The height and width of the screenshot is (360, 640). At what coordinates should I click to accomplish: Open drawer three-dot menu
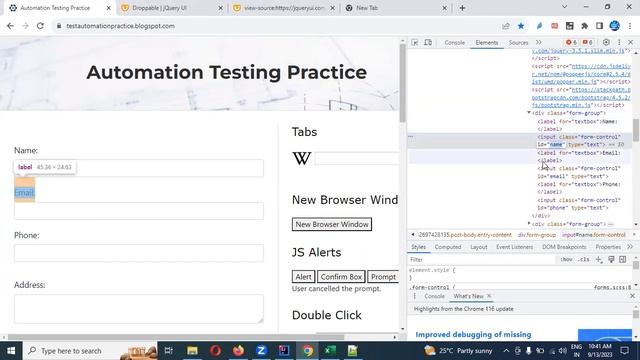(415, 296)
